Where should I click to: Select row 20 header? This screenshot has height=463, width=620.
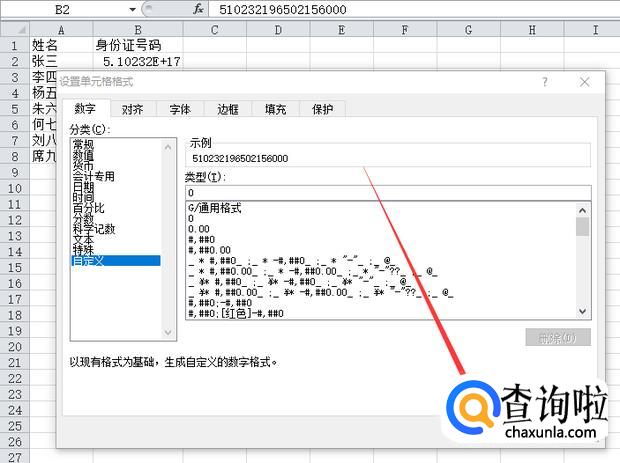coord(15,347)
